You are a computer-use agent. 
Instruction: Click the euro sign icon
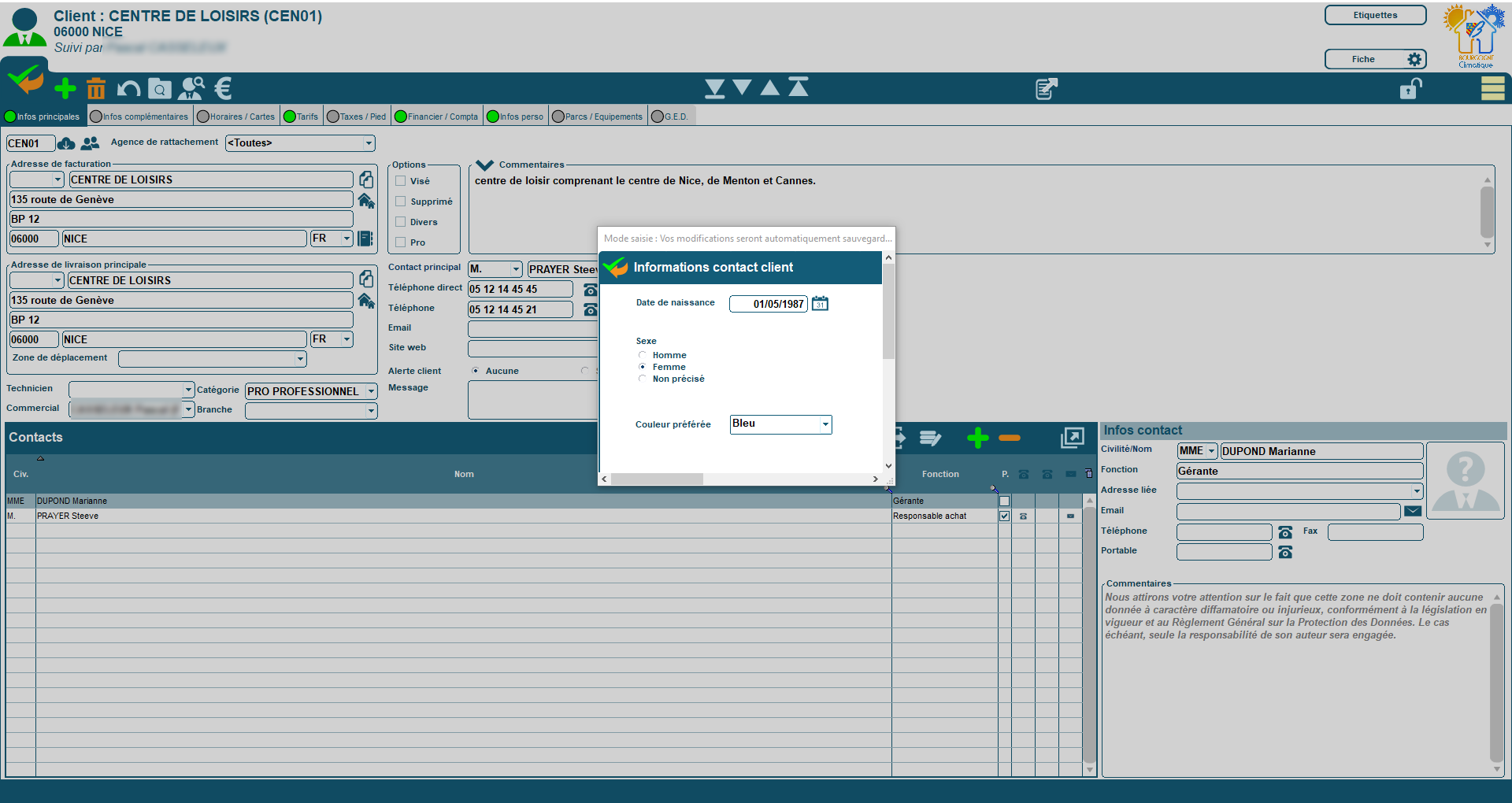point(224,88)
